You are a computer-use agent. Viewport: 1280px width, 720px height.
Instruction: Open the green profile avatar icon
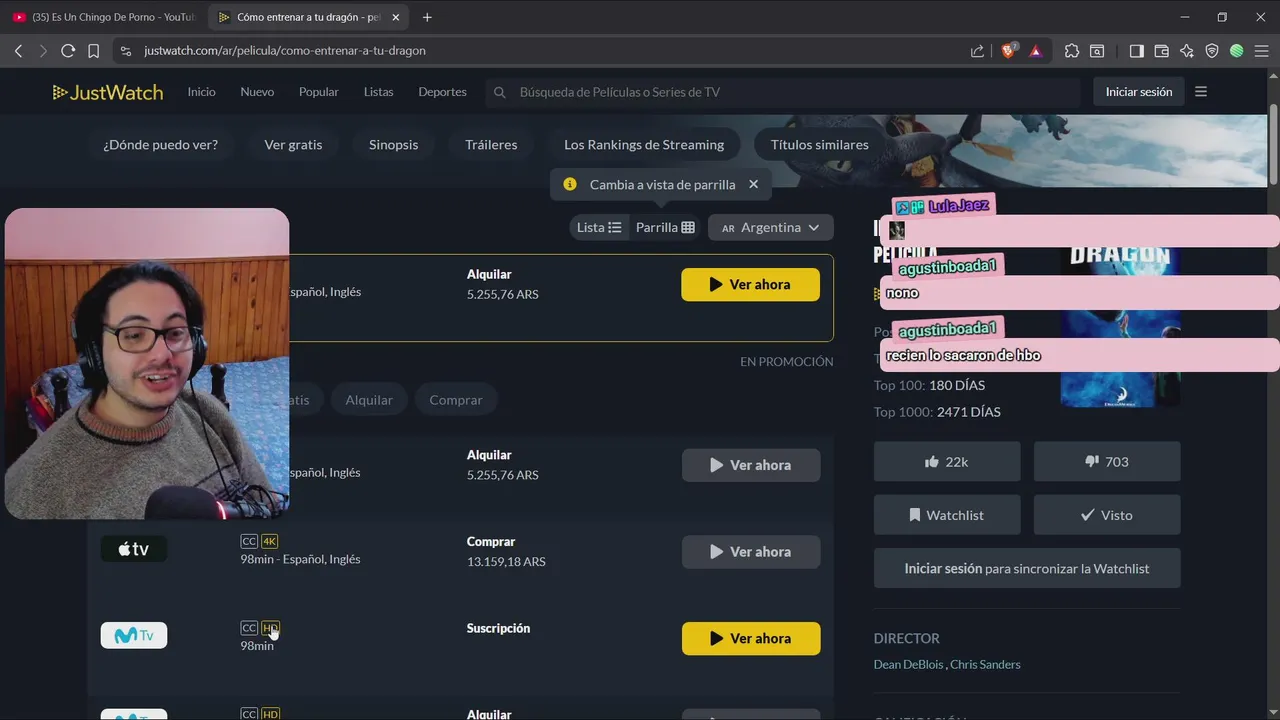tap(1237, 51)
